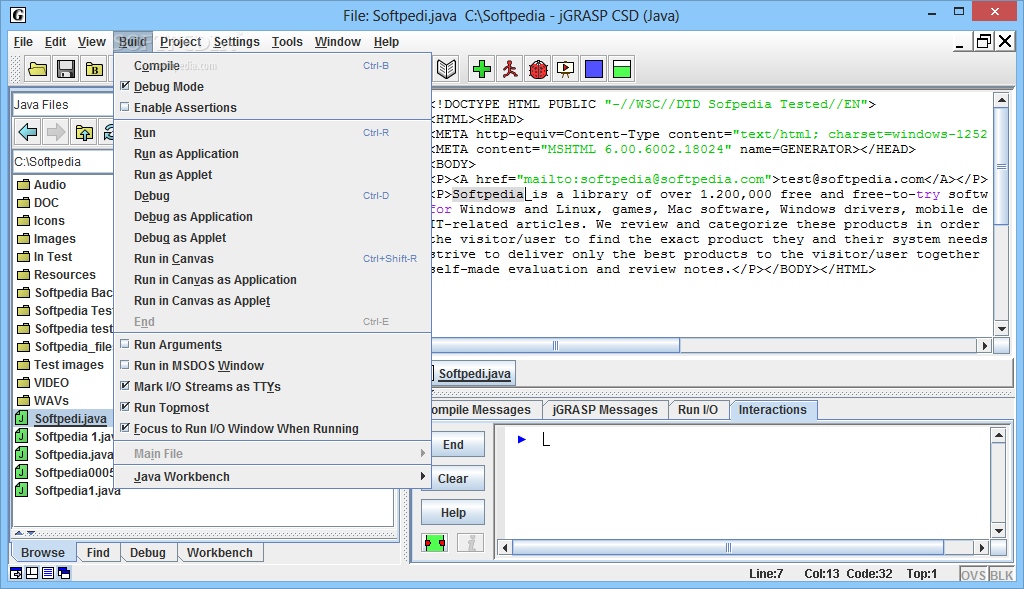The image size is (1024, 589).
Task: Click the green plus Compile icon
Action: [482, 69]
